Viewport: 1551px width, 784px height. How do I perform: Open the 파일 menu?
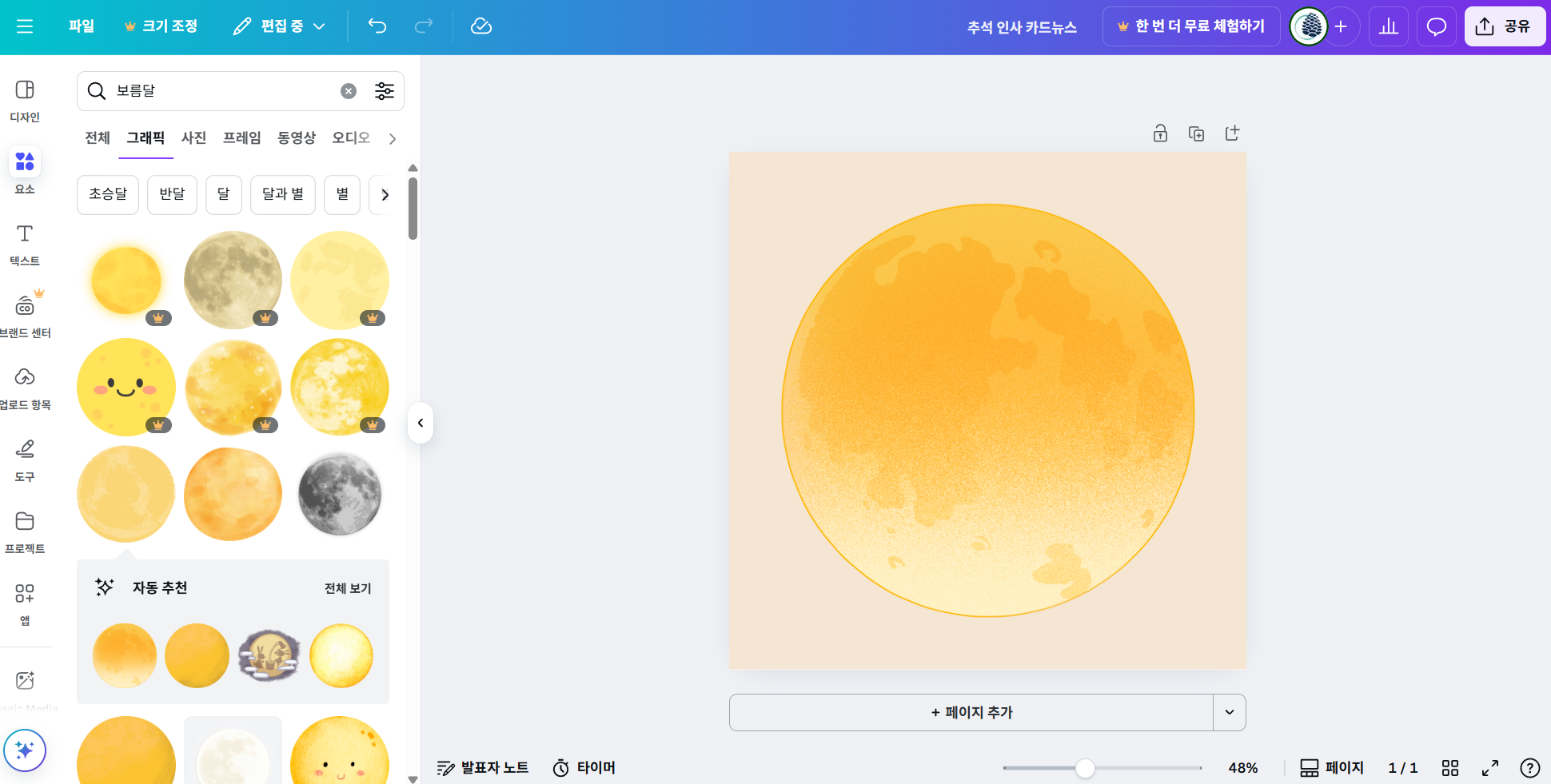[81, 26]
